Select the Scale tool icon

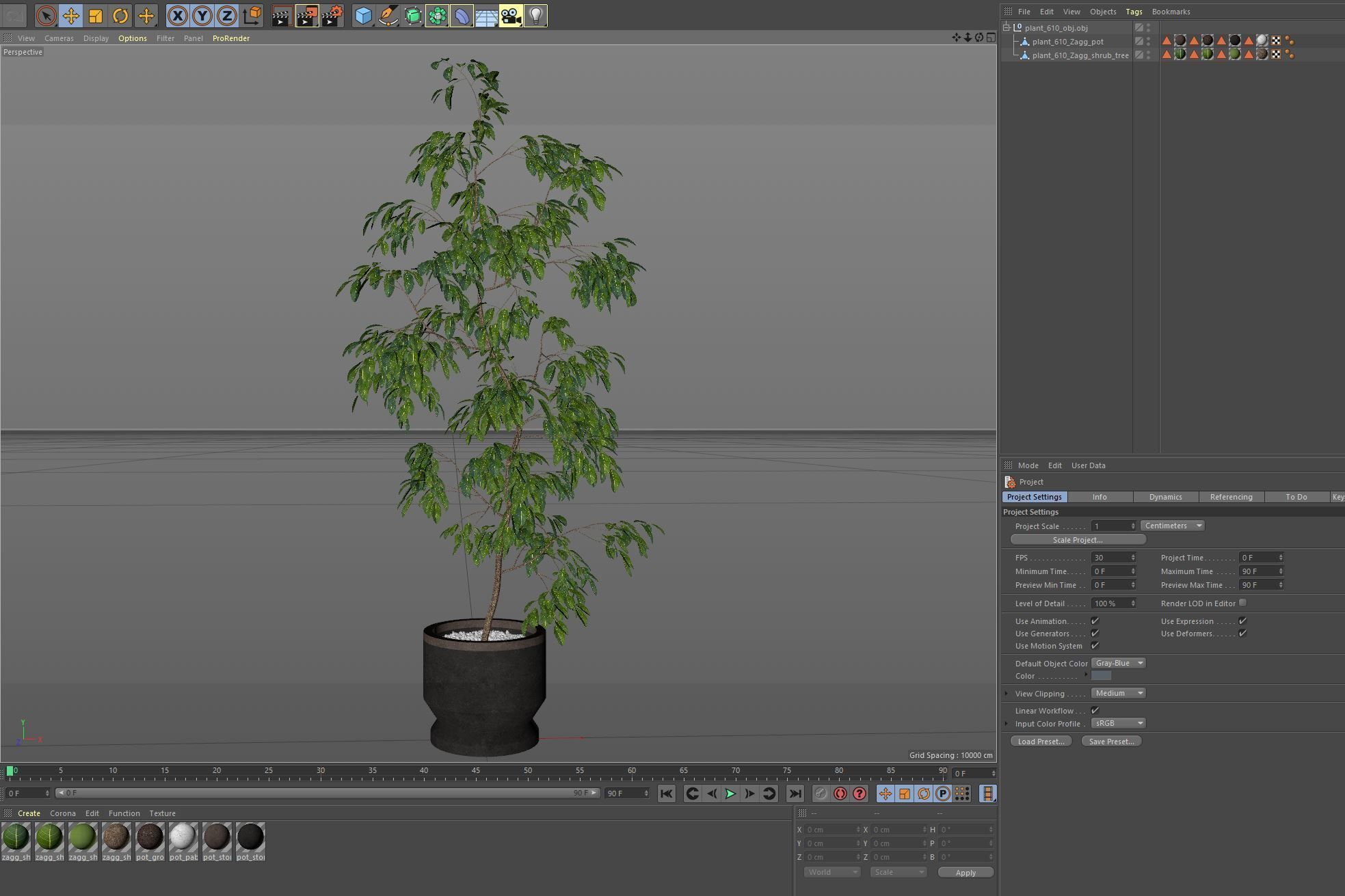96,16
